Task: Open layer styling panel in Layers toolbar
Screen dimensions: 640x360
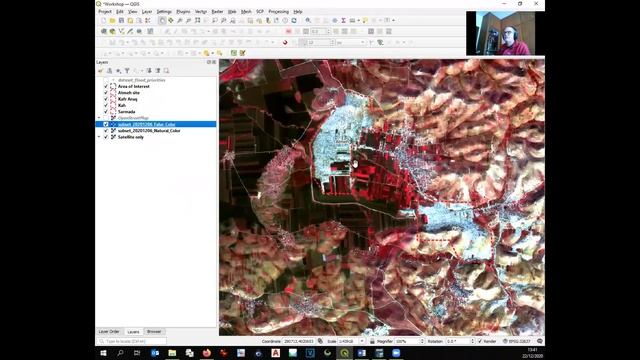Action: (x=100, y=71)
